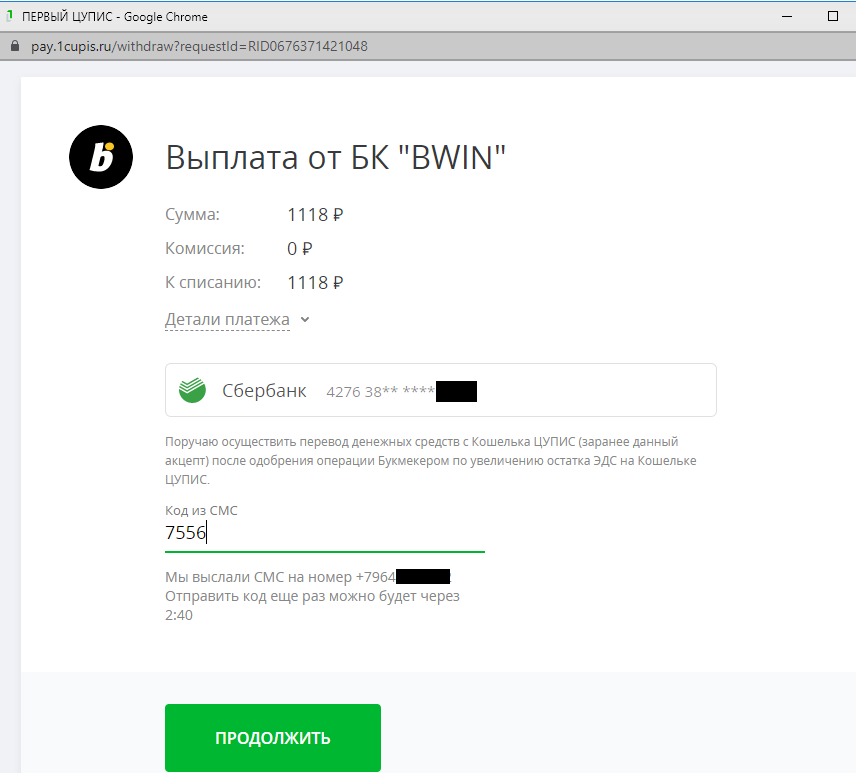The width and height of the screenshot is (856, 773).
Task: Click the green favicon in the title bar
Action: tap(9, 16)
